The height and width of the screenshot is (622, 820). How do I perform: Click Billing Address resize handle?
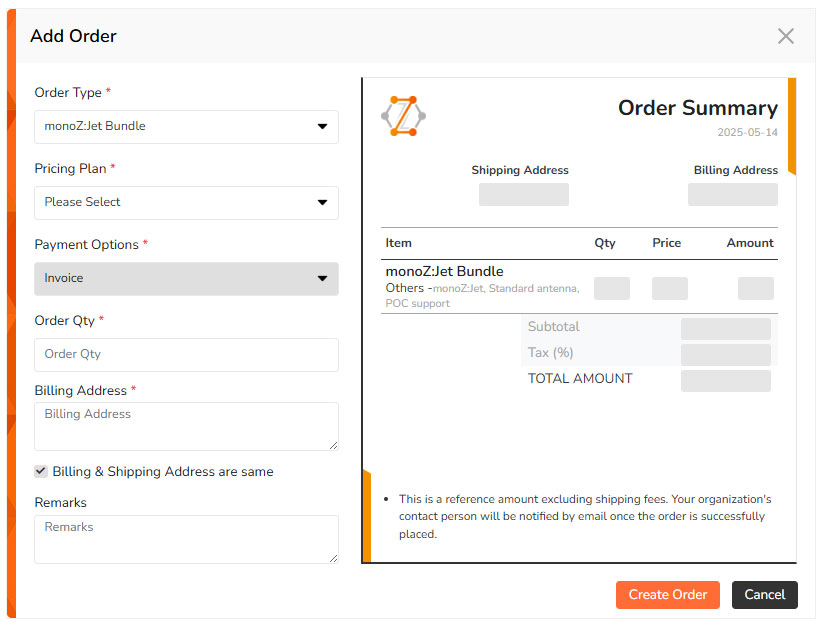333,444
